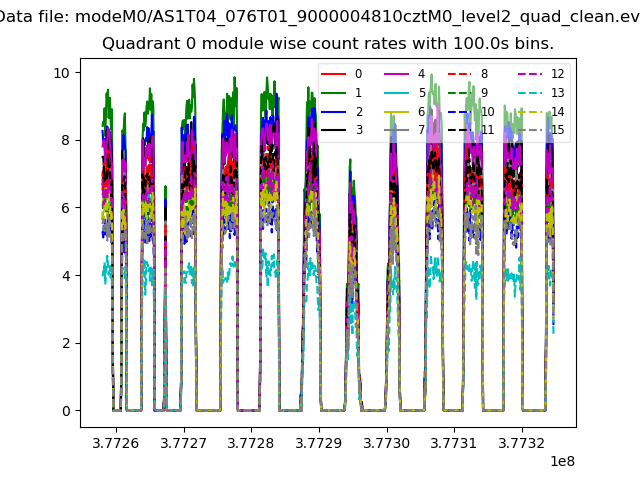Select the x-axis tick label 3.7732
Viewport: 640px width, 480px height.
point(522,443)
